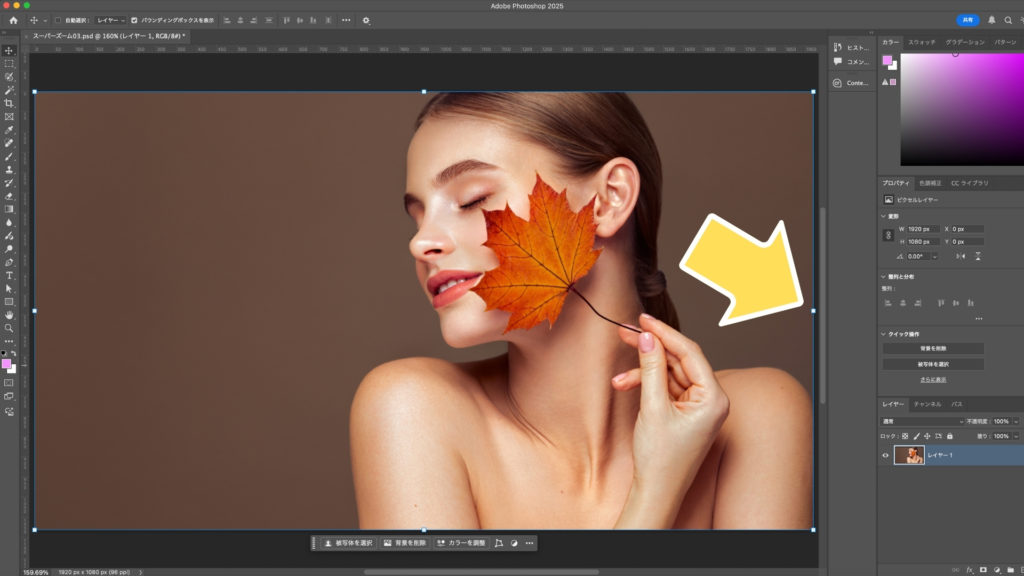The image size is (1024, 576).
Task: Open the レイヤー auto-select target dropdown
Action: tap(110, 20)
